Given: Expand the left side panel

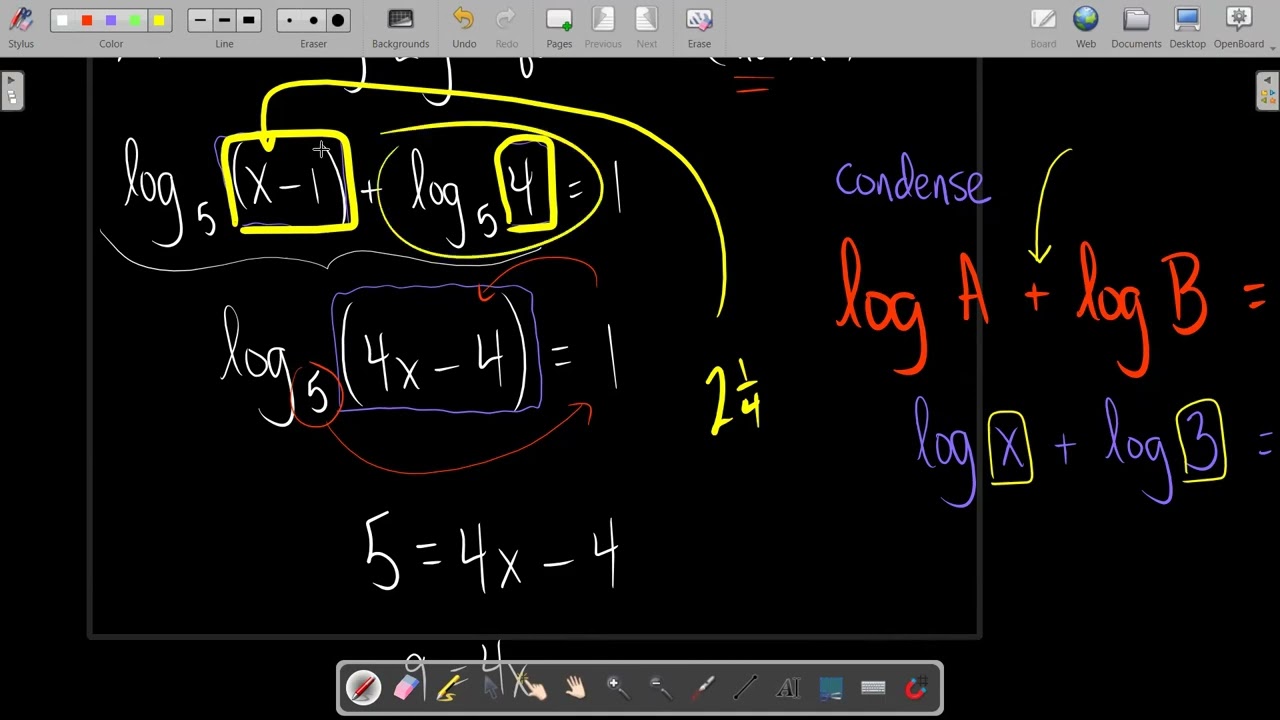Looking at the screenshot, I should tap(11, 91).
